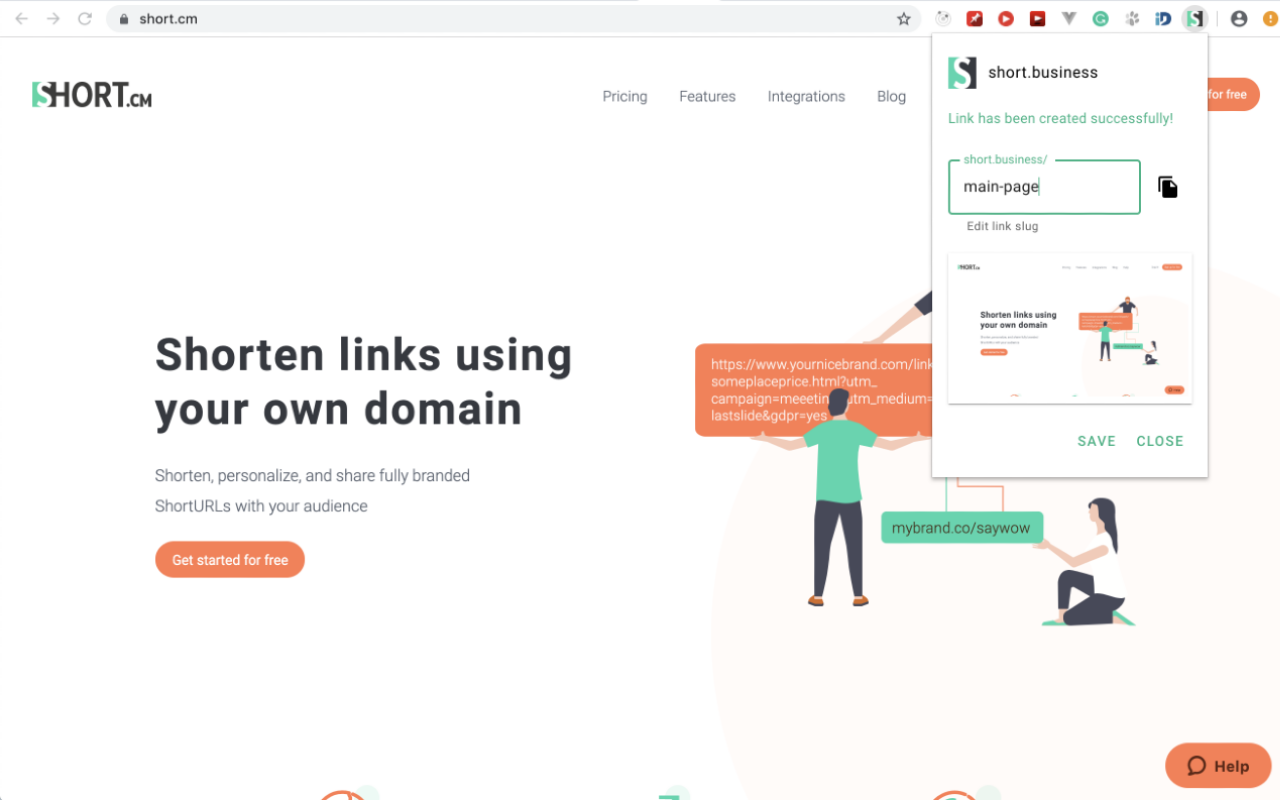Open the iD extension icon
This screenshot has width=1280, height=800.
pos(1163,18)
